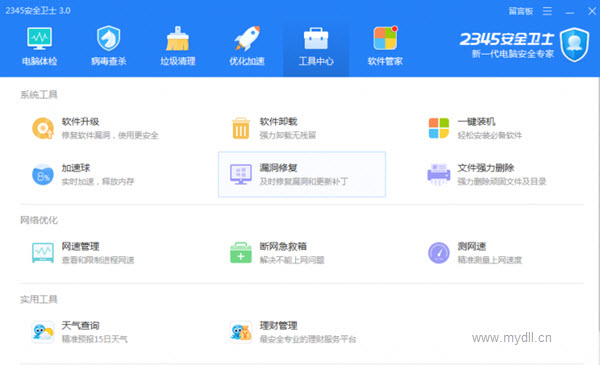Switch to the 电脑体检 tab label
The image size is (600, 365).
39,61
